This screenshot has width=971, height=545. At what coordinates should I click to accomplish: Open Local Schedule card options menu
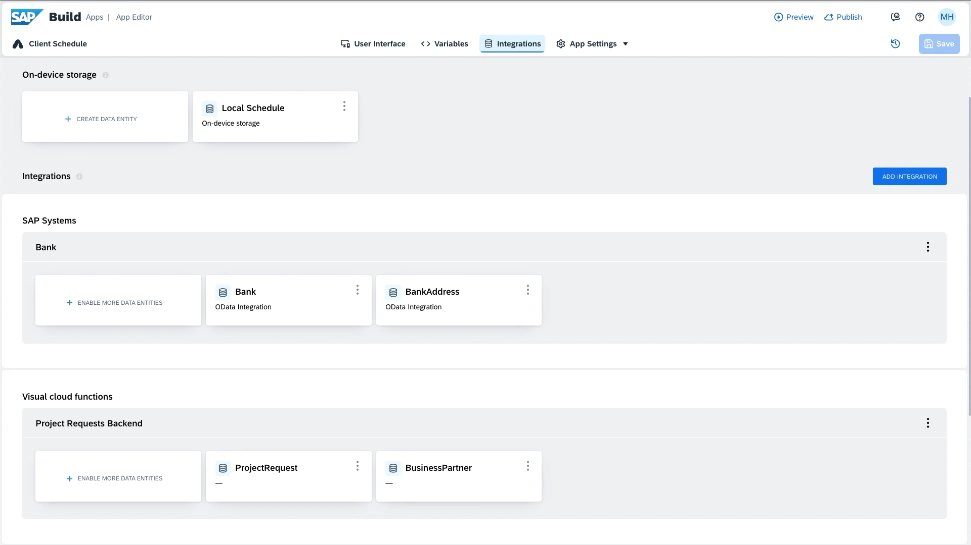pos(344,107)
